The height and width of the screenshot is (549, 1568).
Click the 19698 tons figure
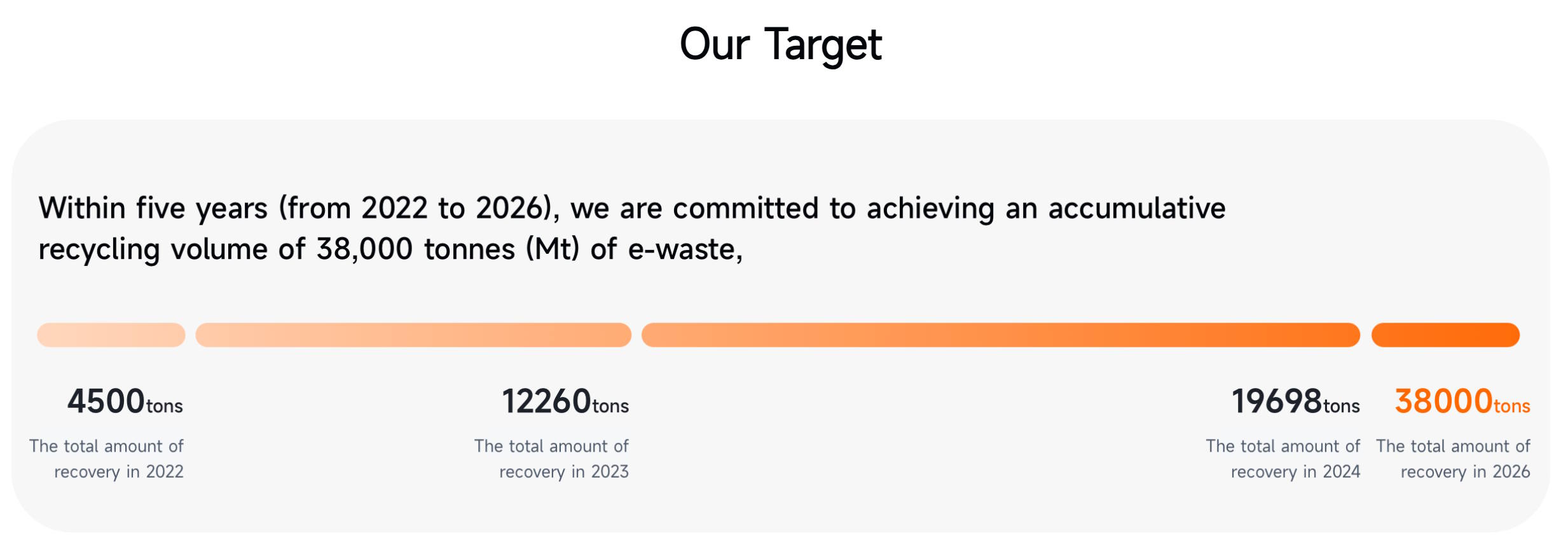[x=1296, y=401]
